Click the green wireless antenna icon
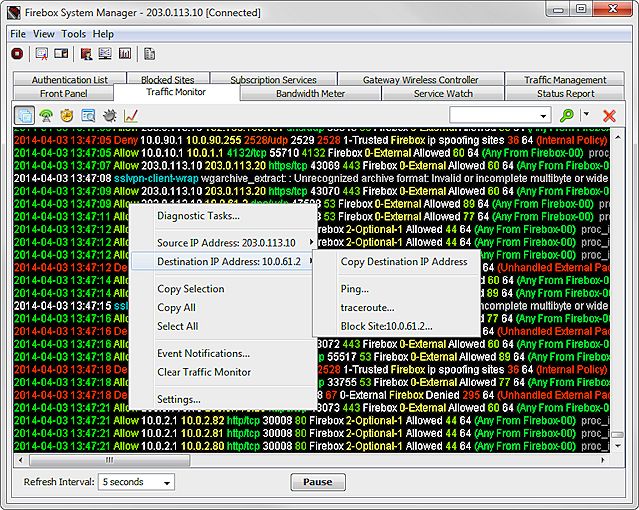Viewport: 639px width, 510px height. tap(46, 116)
